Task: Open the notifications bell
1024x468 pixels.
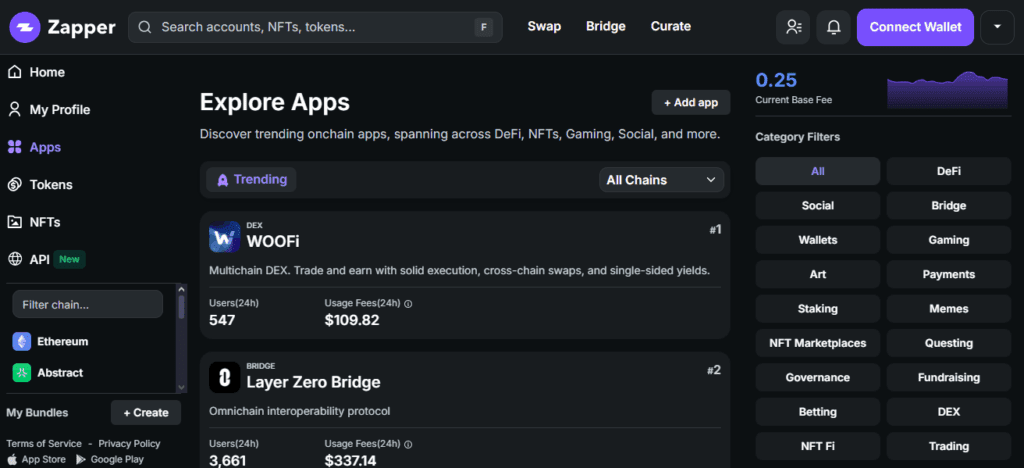Action: coord(833,27)
